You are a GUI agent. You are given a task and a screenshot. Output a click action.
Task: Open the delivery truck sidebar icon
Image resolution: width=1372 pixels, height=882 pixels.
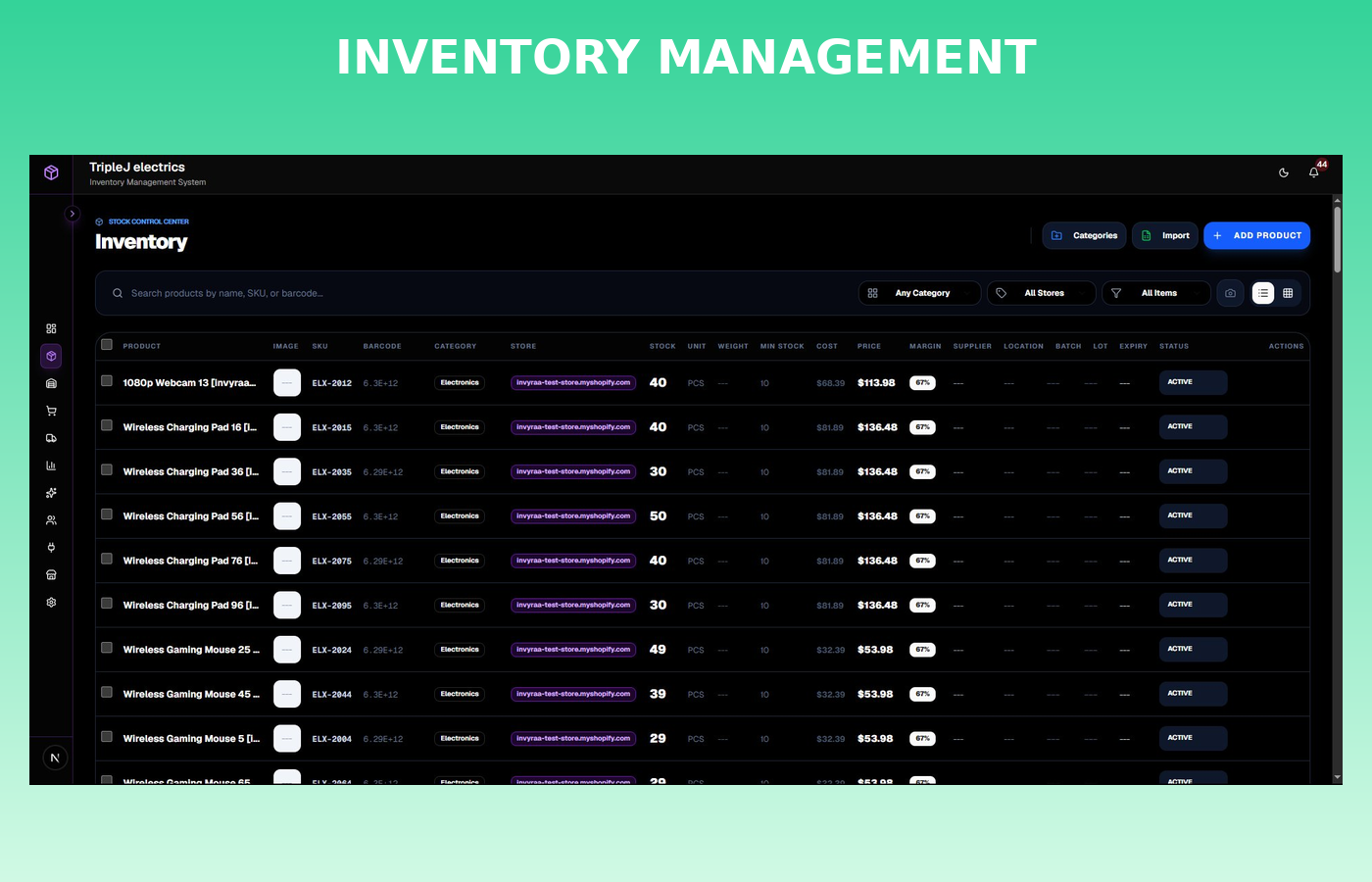click(51, 438)
